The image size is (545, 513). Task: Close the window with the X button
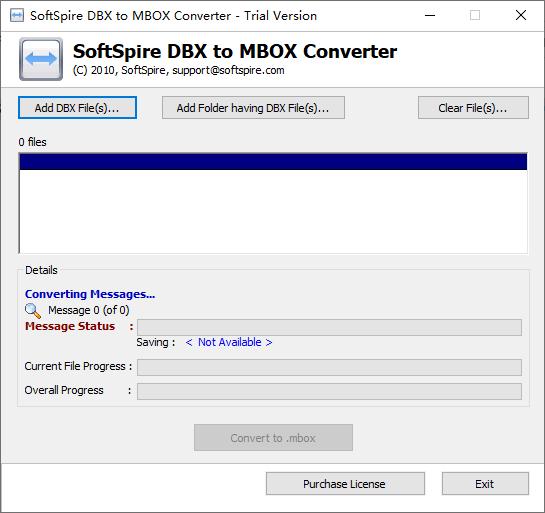(521, 15)
